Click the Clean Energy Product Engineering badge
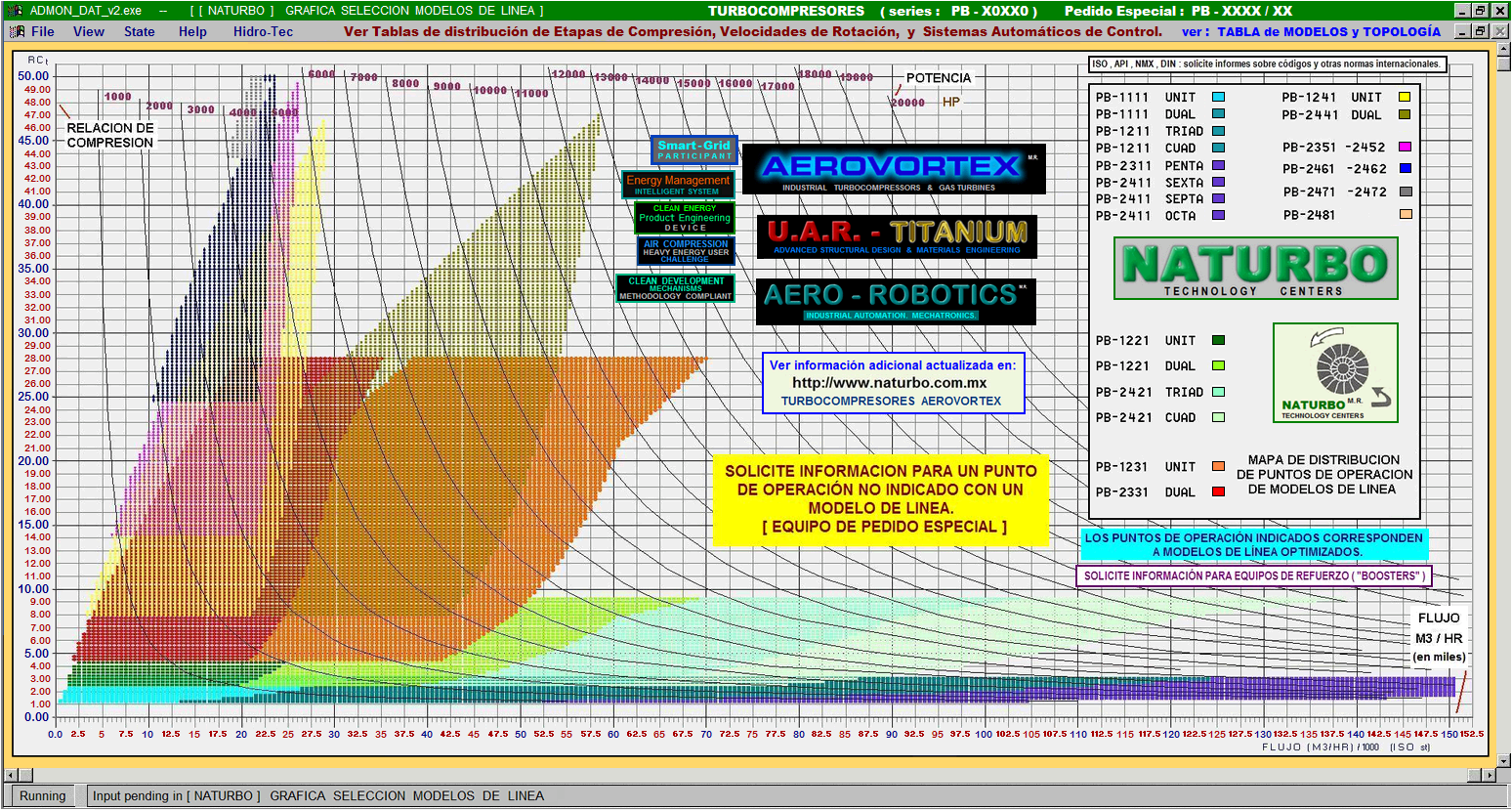Image resolution: width=1512 pixels, height=810 pixels. [685, 217]
